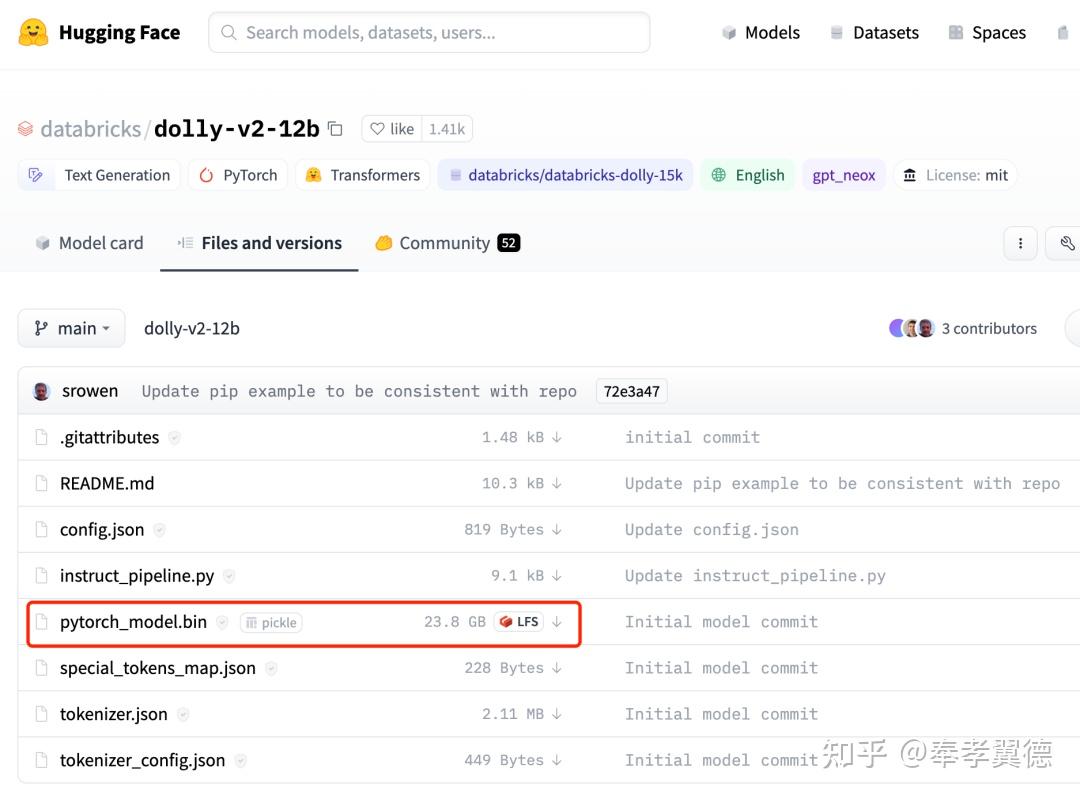Click the Hugging Face emoji logo
The width and height of the screenshot is (1080, 798).
coord(33,32)
